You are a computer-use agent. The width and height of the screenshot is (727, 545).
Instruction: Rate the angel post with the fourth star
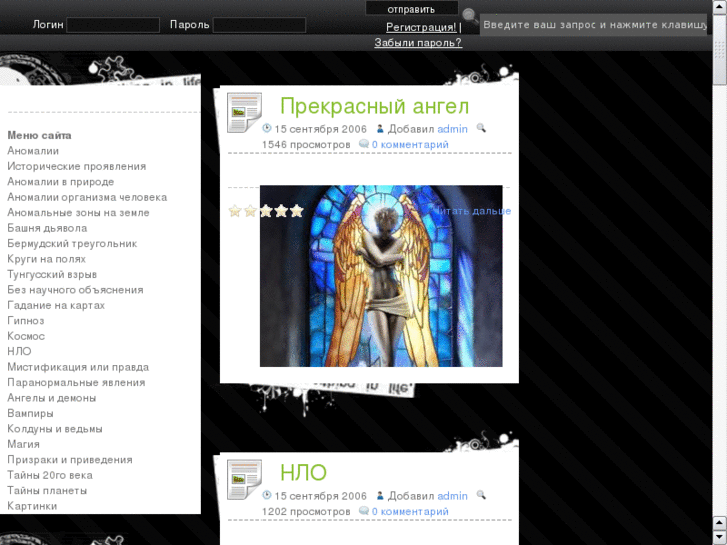pos(281,211)
